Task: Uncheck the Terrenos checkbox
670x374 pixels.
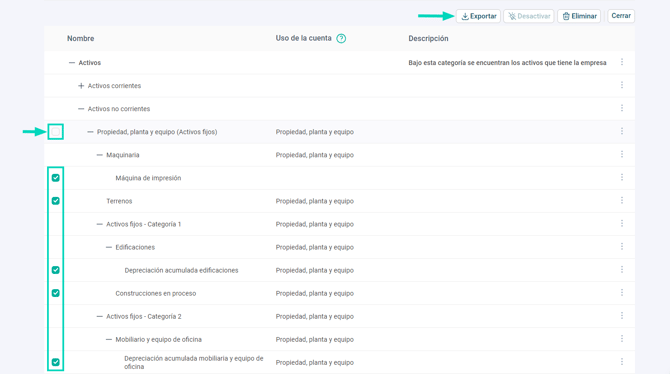Action: 56,201
